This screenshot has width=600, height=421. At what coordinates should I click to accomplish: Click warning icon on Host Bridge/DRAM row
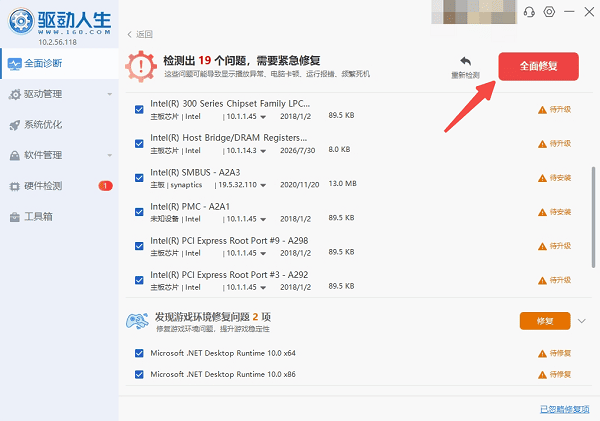click(x=542, y=144)
